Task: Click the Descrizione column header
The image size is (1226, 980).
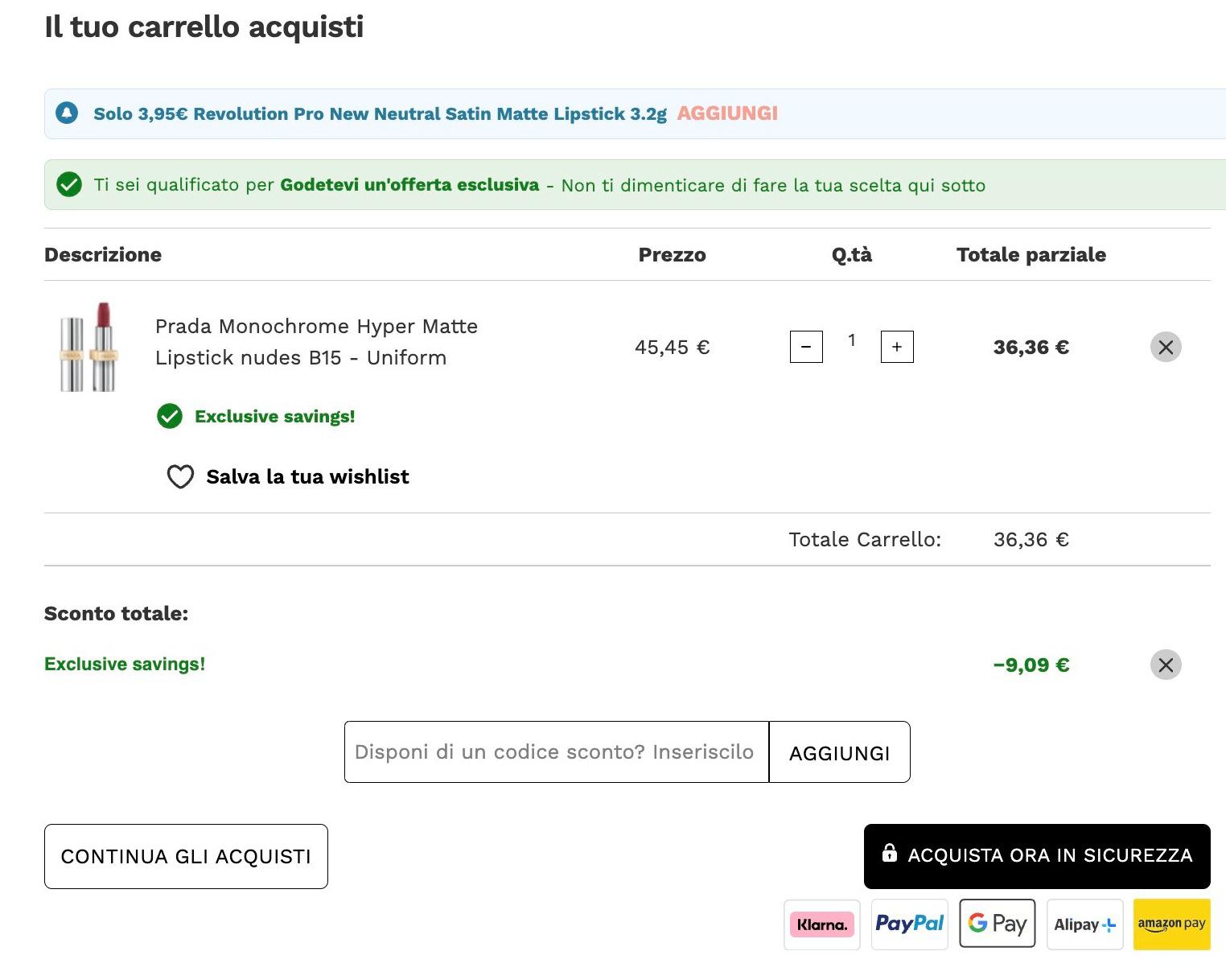Action: (103, 254)
